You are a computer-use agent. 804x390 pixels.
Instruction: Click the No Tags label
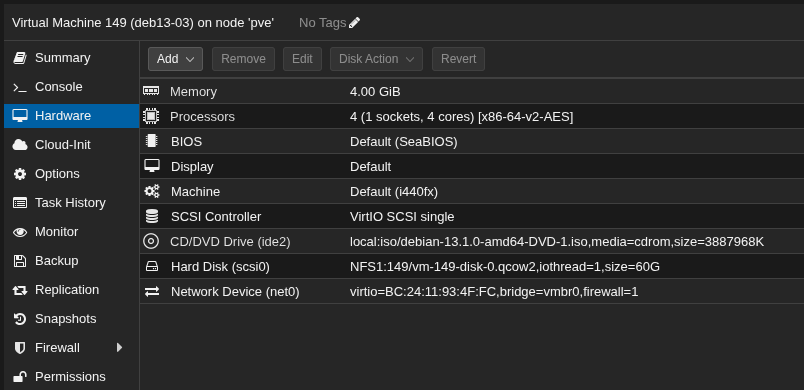[x=323, y=23]
